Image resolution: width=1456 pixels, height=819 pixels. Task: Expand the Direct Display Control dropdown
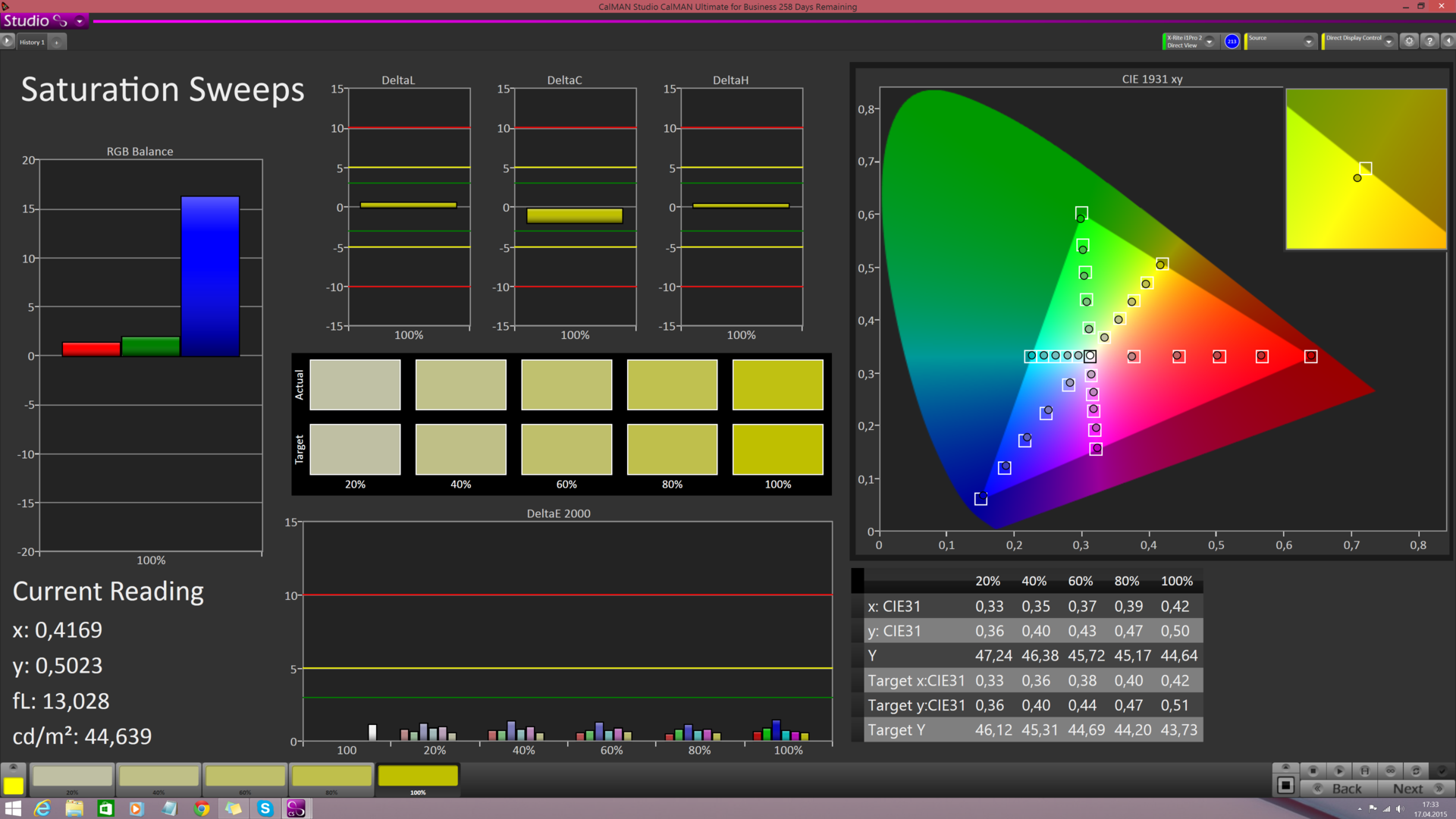click(1389, 42)
